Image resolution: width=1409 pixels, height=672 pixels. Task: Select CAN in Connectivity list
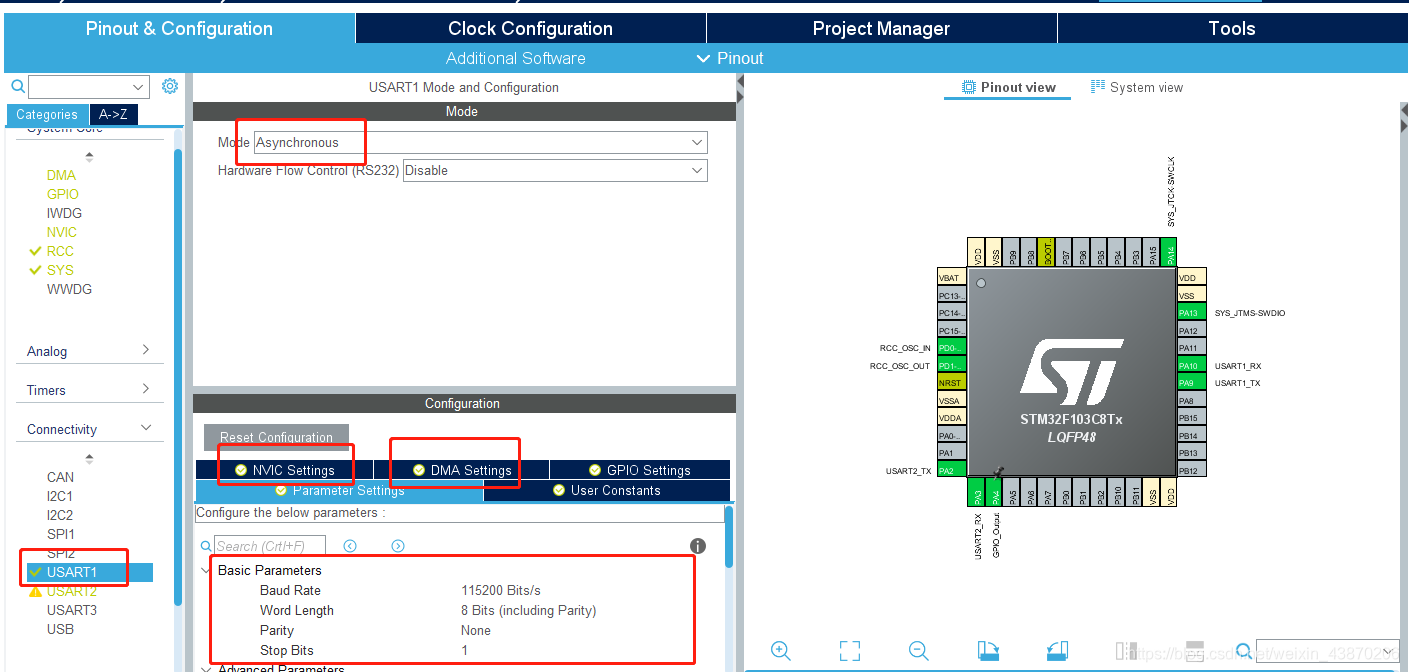click(x=60, y=477)
